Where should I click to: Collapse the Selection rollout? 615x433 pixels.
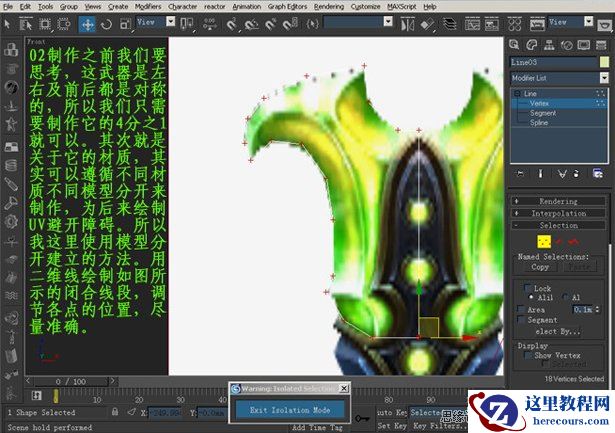pos(559,226)
